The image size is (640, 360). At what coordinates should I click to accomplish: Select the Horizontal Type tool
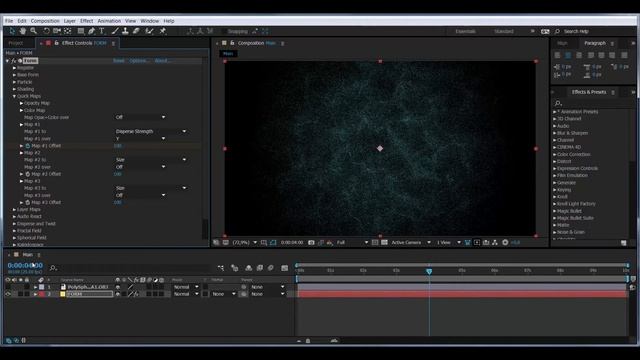102,31
